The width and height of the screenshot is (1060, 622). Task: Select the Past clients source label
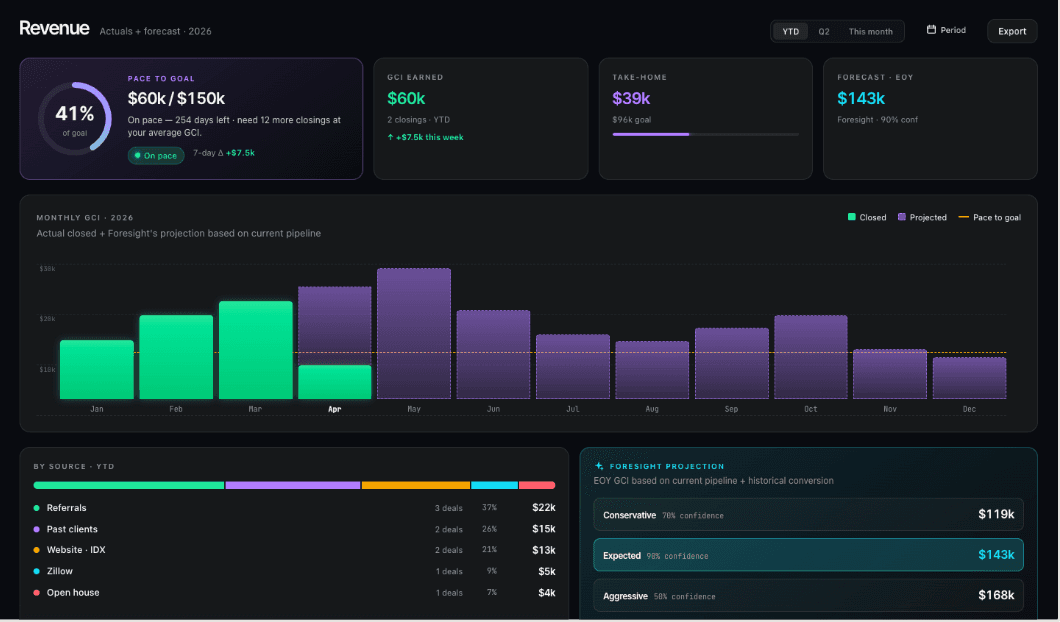pyautogui.click(x=72, y=529)
